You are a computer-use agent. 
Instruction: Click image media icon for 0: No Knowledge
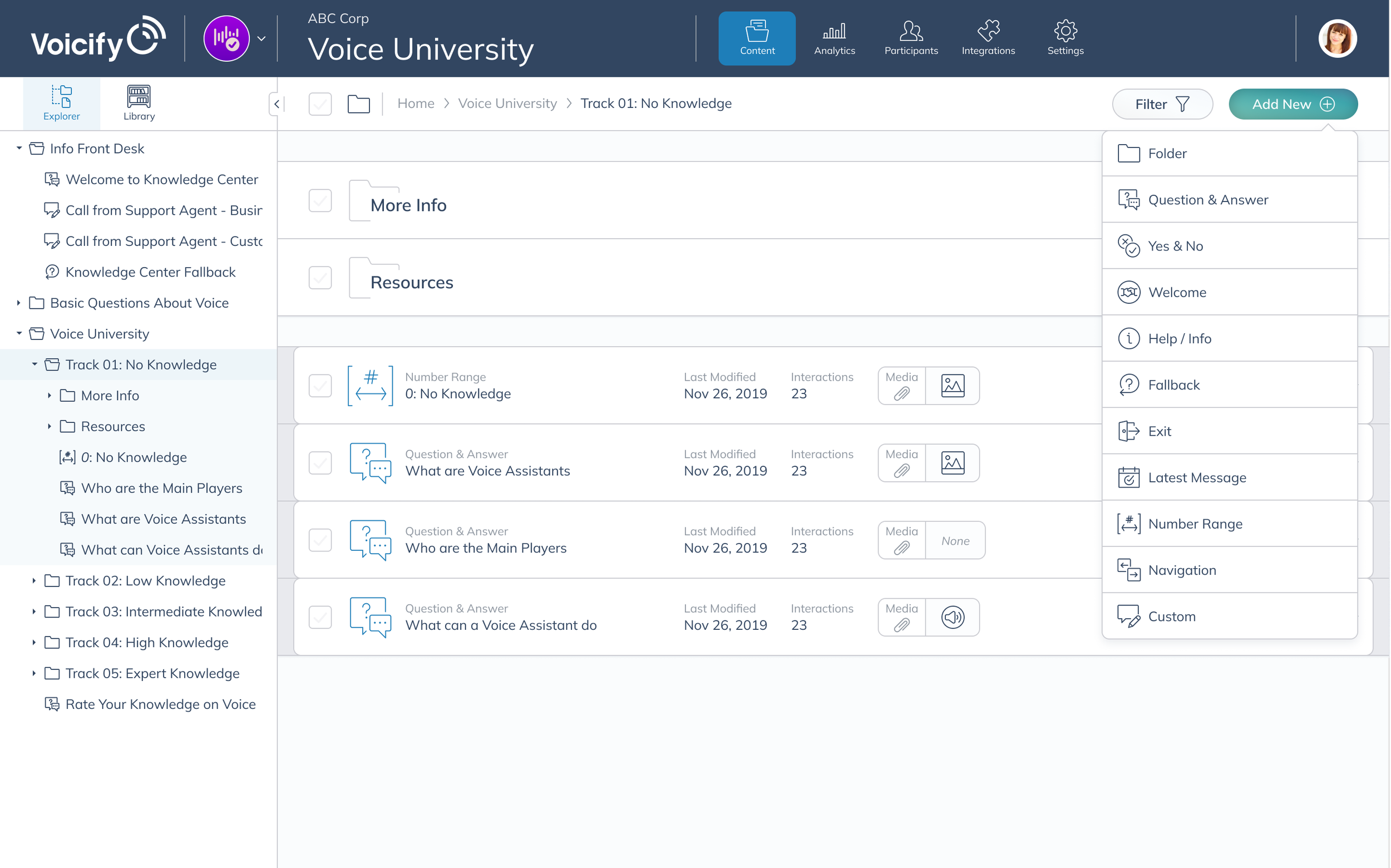(953, 386)
